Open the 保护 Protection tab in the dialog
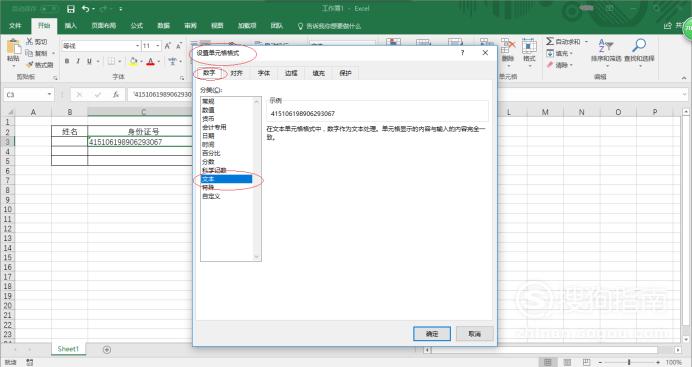Image resolution: width=692 pixels, height=367 pixels. 346,73
